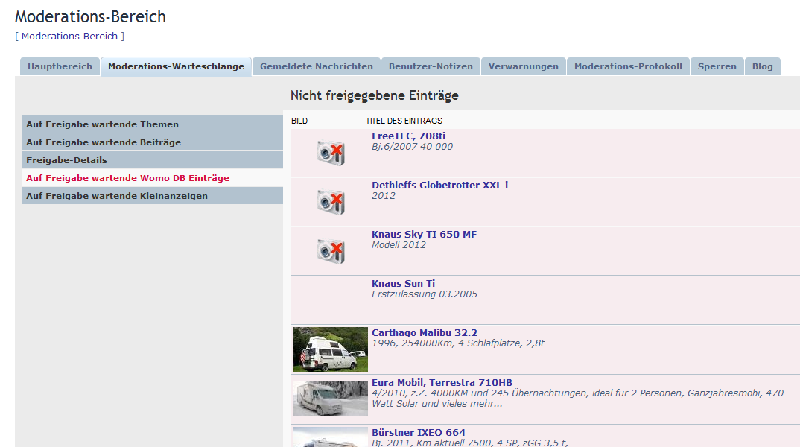The height and width of the screenshot is (447, 800).
Task: Click the 'TITEL DES EINTRAGS' column header
Action: [x=404, y=121]
